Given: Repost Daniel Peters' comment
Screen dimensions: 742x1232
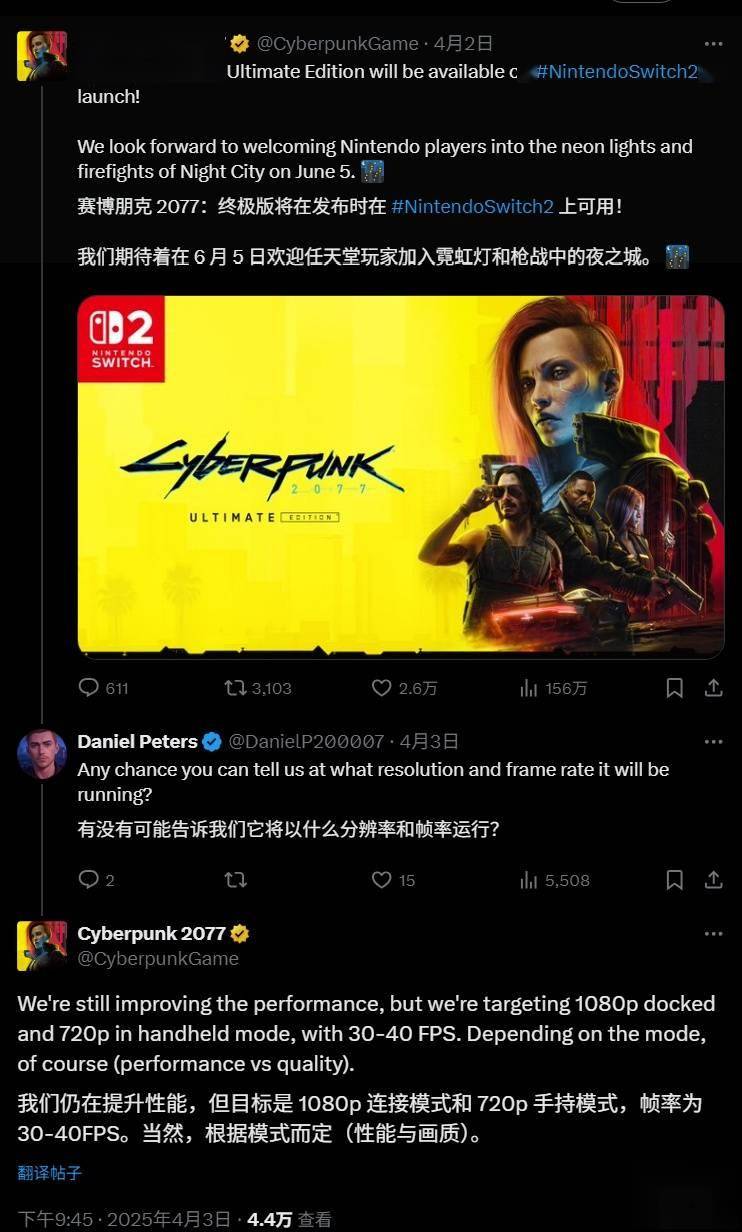Looking at the screenshot, I should pos(235,880).
